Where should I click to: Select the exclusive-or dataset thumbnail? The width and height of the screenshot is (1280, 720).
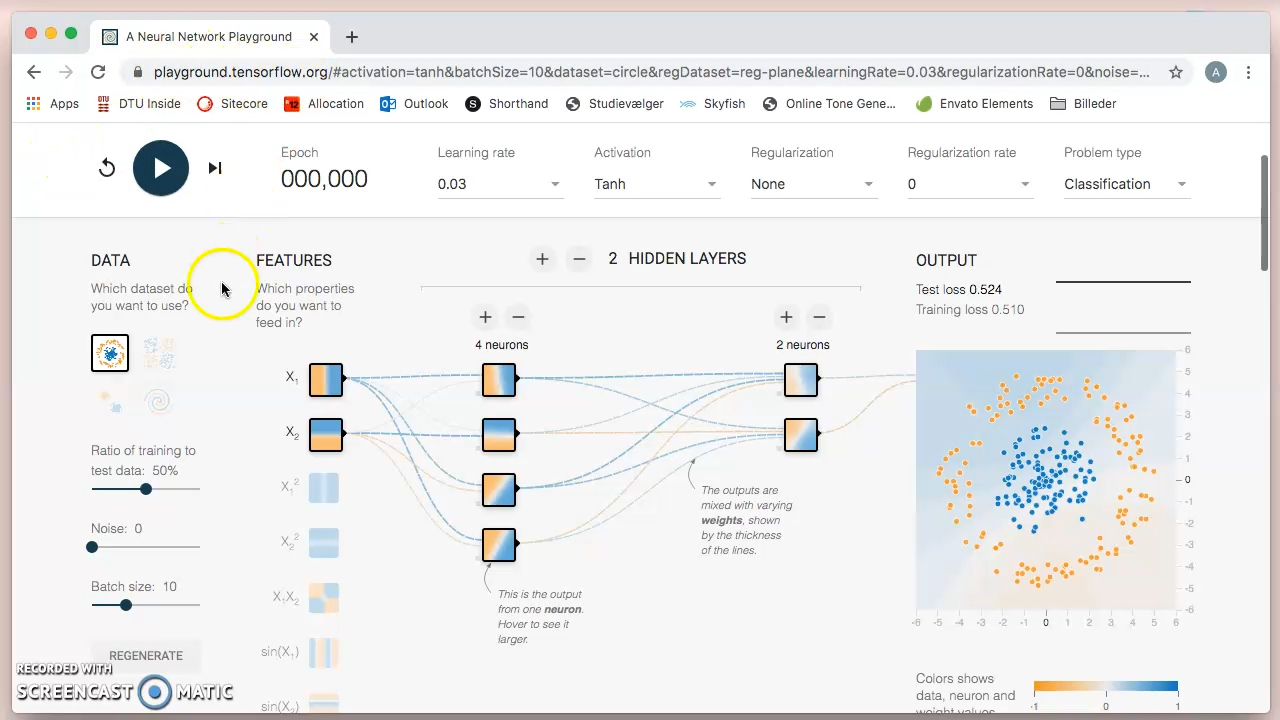click(158, 353)
